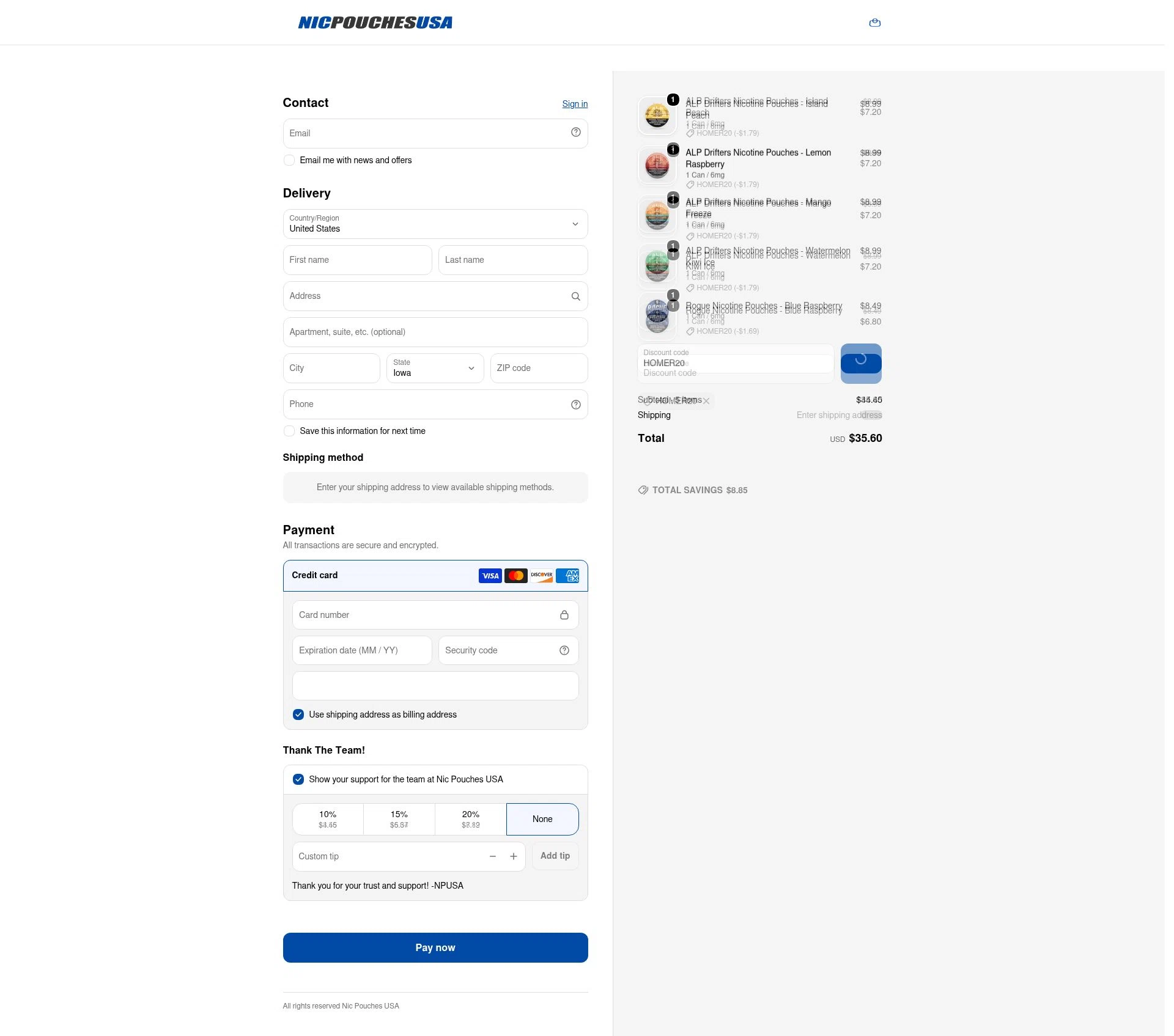Click the 'TOTAL SAVINGS' label
The image size is (1174, 1036).
click(687, 490)
